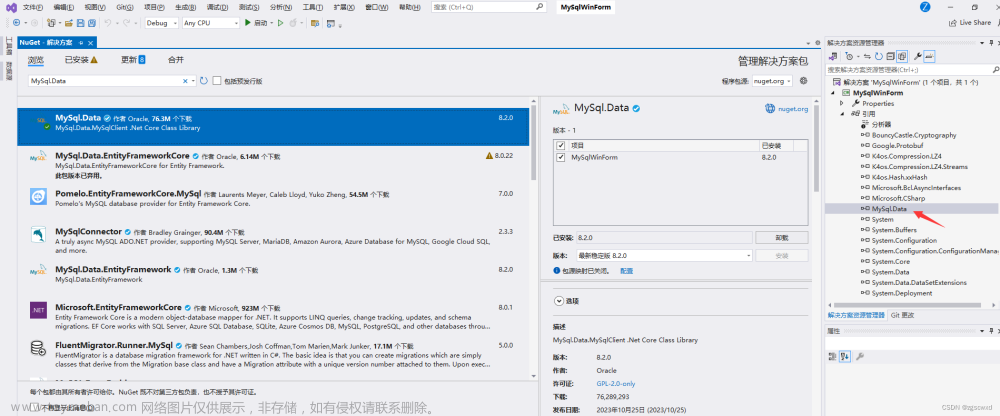Expand the 选项 options section
This screenshot has width=1000, height=416.
pos(559,301)
